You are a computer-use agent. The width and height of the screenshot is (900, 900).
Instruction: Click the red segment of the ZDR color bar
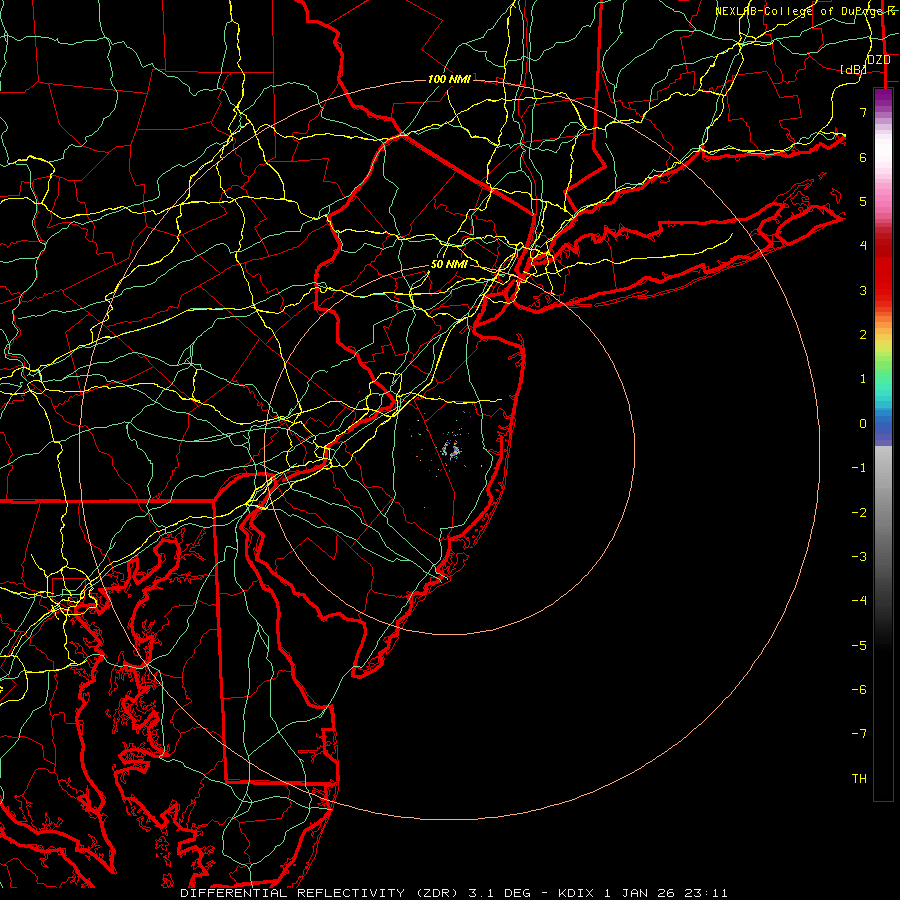883,270
